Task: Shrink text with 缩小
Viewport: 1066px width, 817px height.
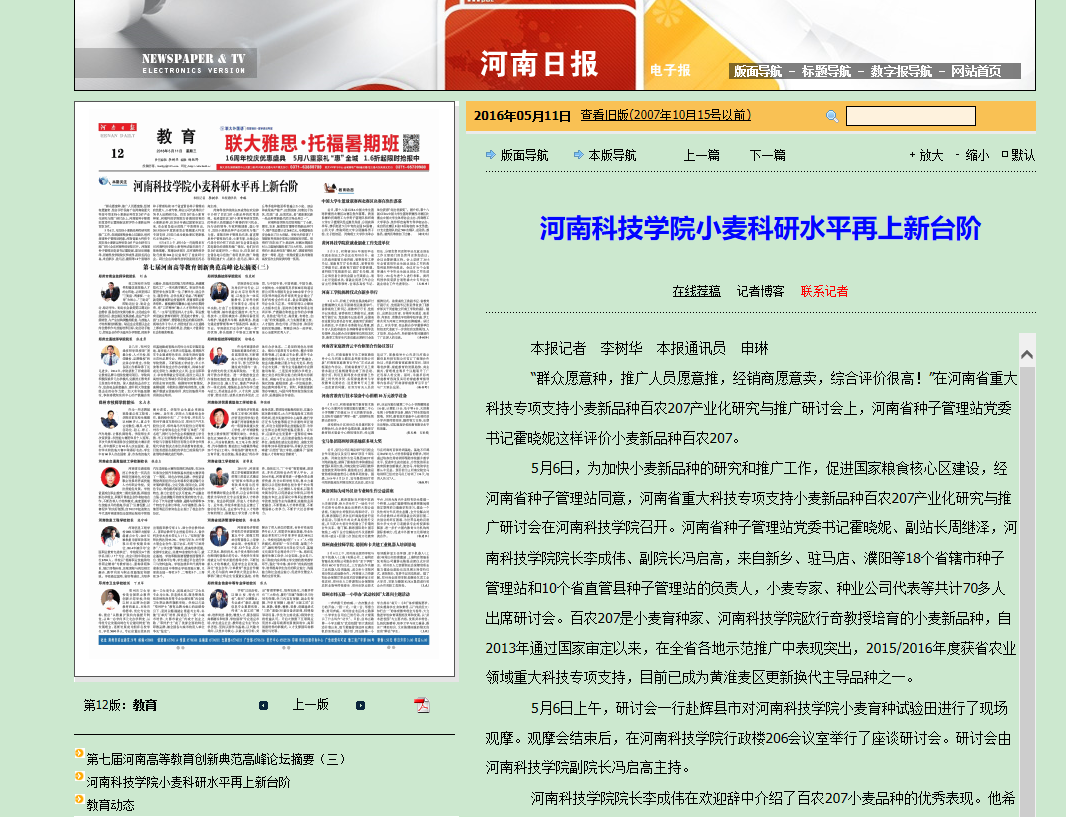Action: (977, 155)
